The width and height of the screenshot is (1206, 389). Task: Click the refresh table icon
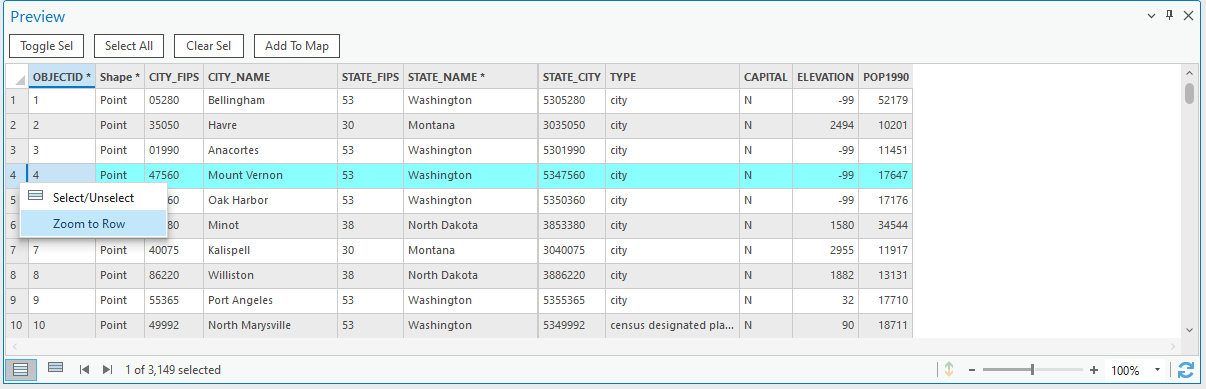click(x=1186, y=370)
